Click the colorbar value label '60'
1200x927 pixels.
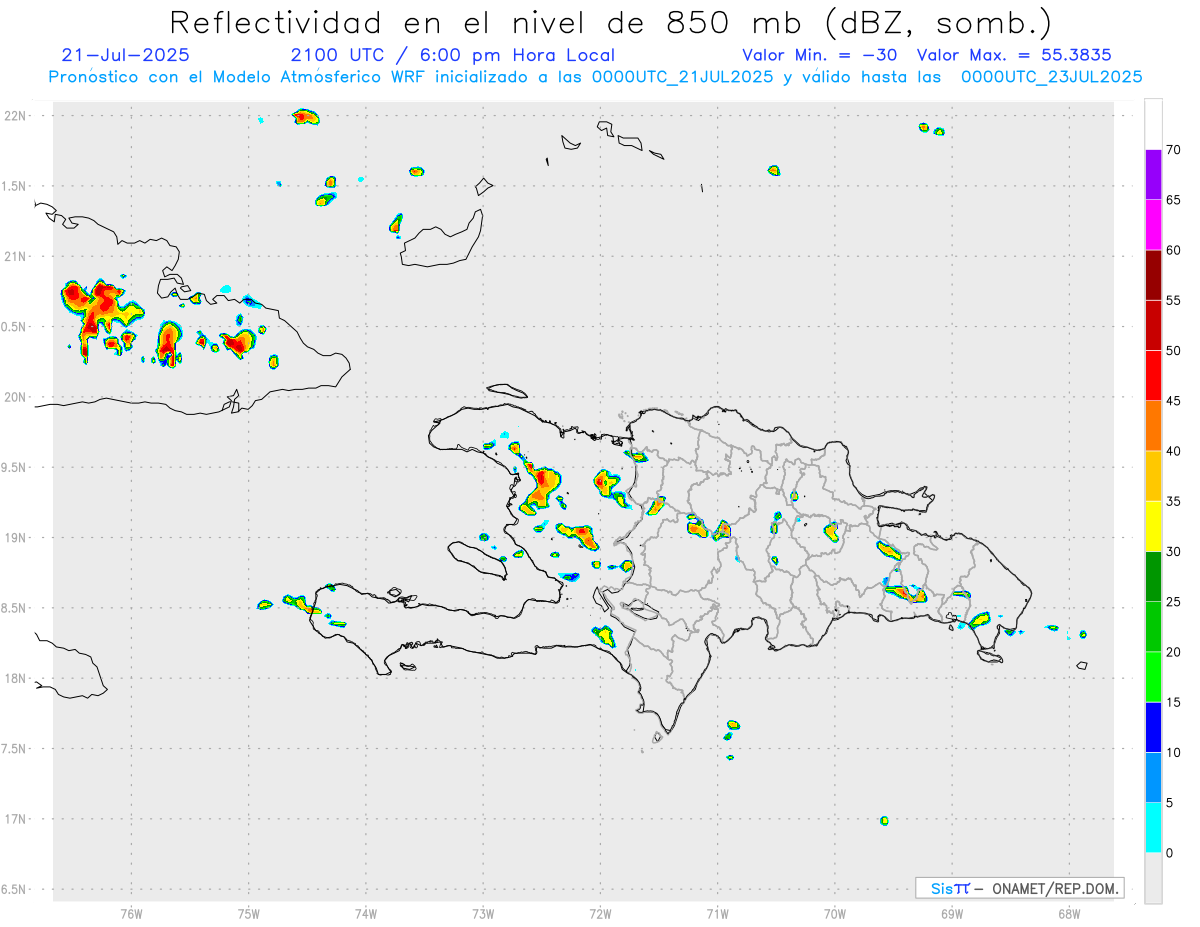click(x=1174, y=250)
